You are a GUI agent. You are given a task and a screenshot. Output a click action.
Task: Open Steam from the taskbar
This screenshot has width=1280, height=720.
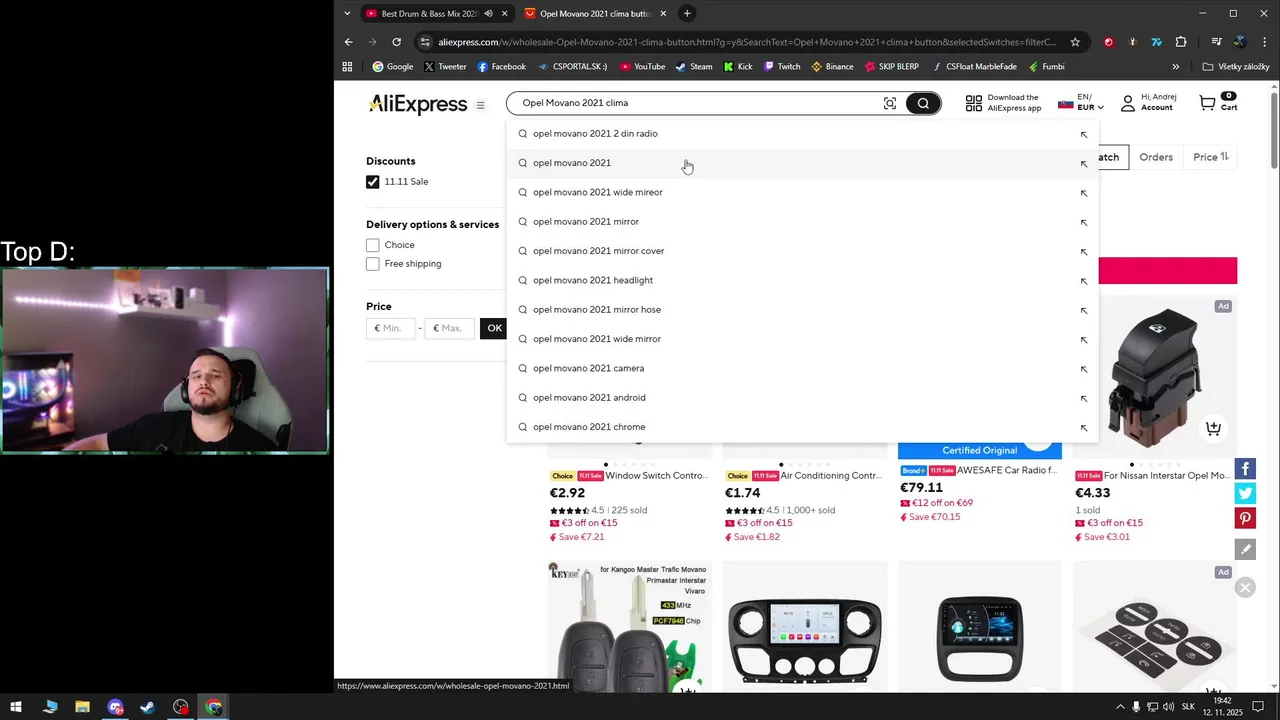(x=148, y=707)
